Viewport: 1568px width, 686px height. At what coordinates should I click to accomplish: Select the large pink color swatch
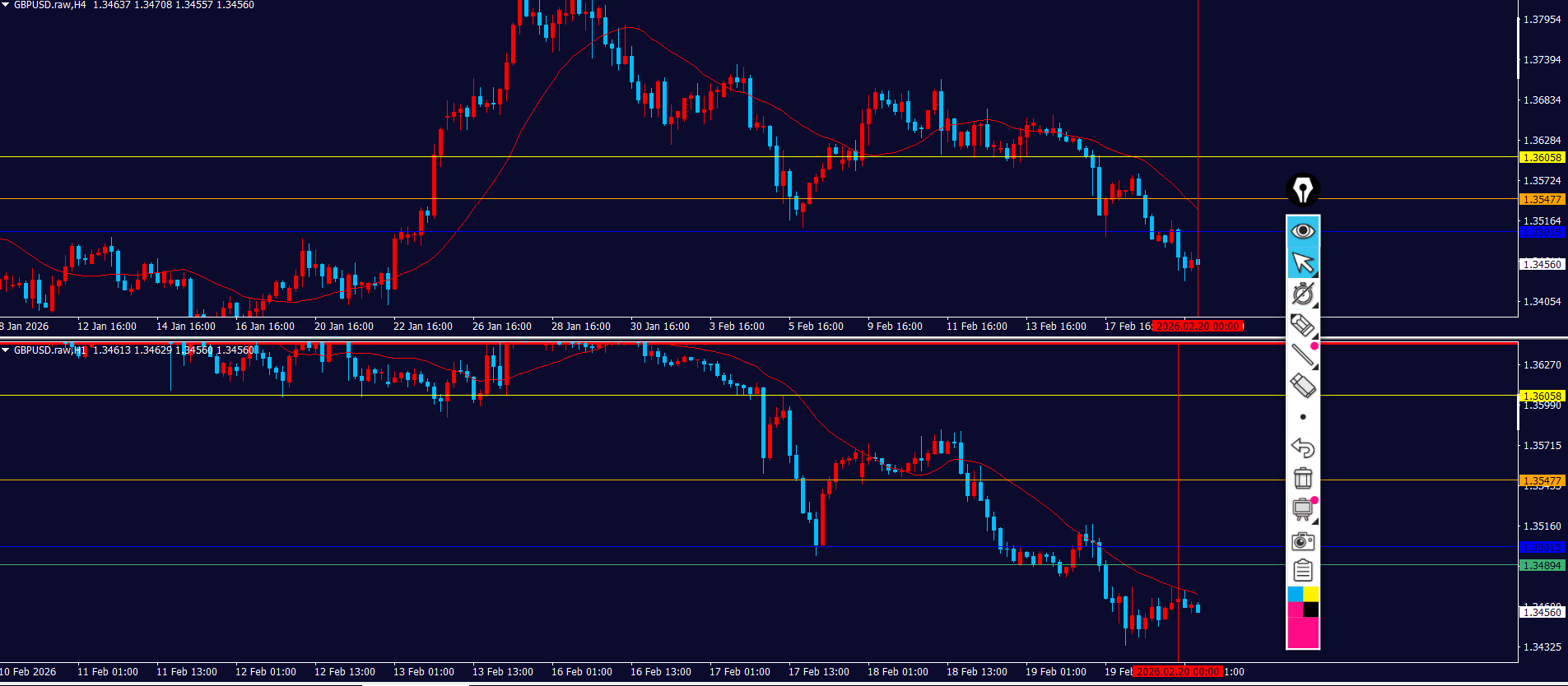tap(1302, 633)
